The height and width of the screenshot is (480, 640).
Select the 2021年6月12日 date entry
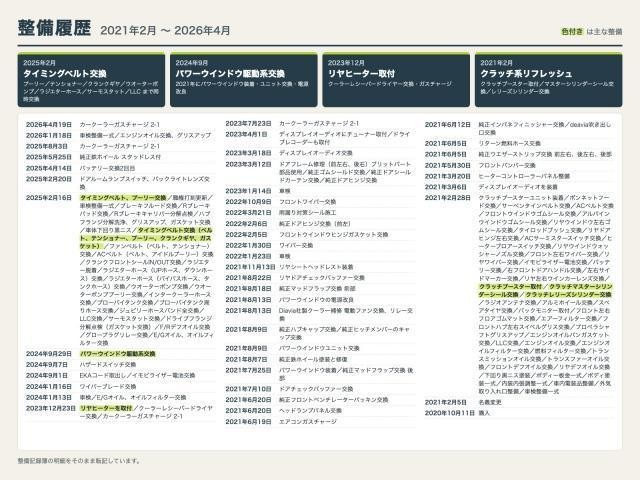[448, 124]
